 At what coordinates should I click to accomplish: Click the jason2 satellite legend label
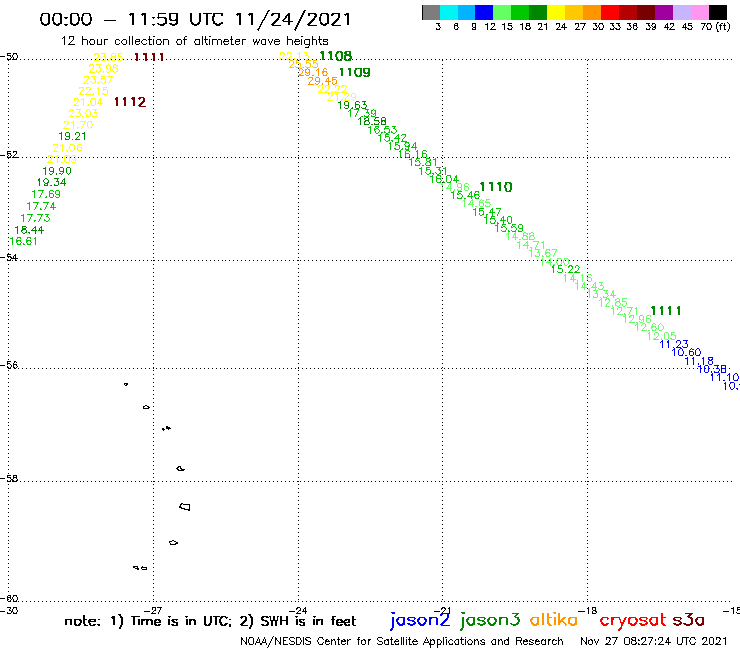point(420,620)
